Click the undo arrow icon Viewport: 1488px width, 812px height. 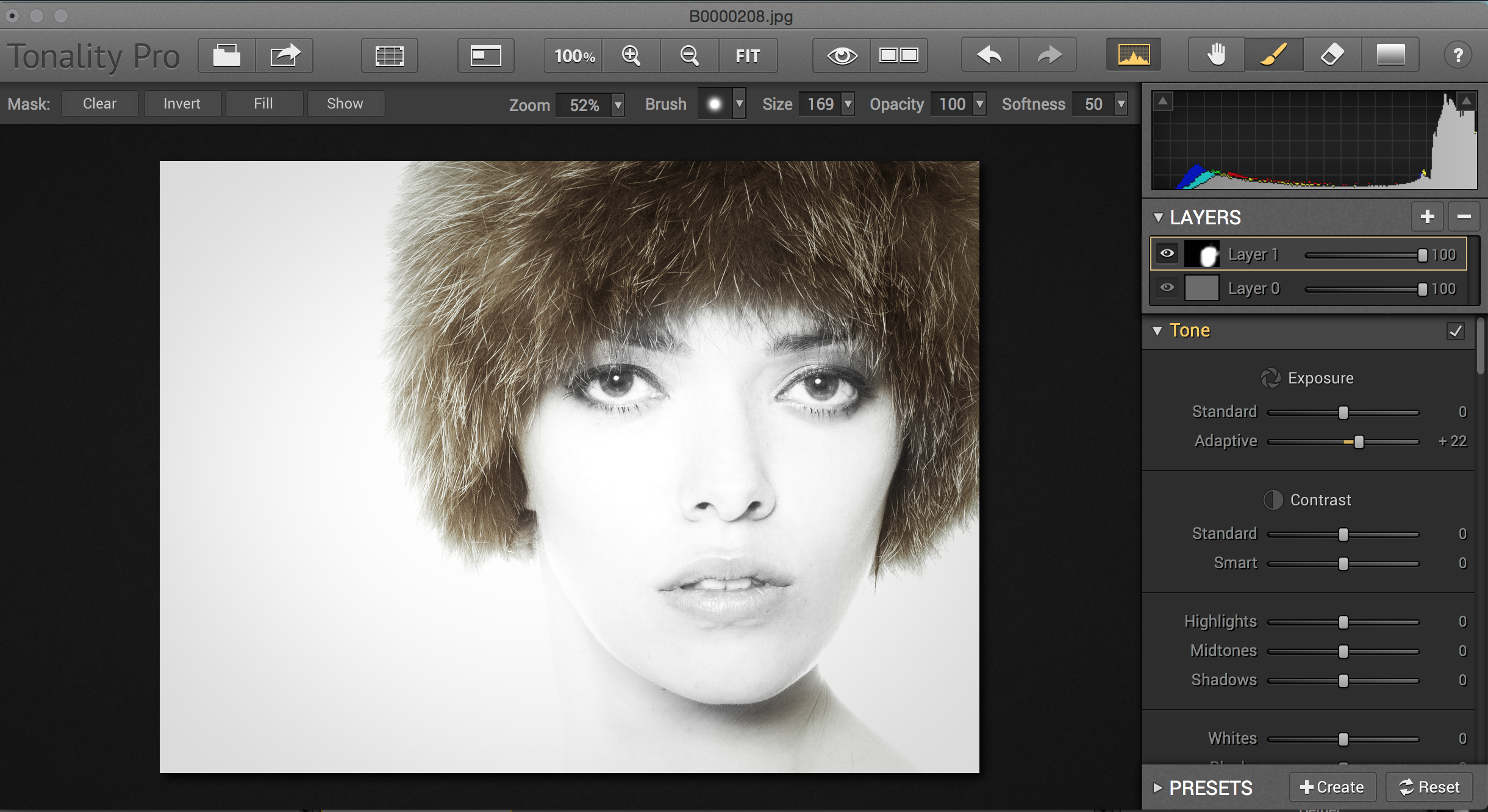[990, 55]
